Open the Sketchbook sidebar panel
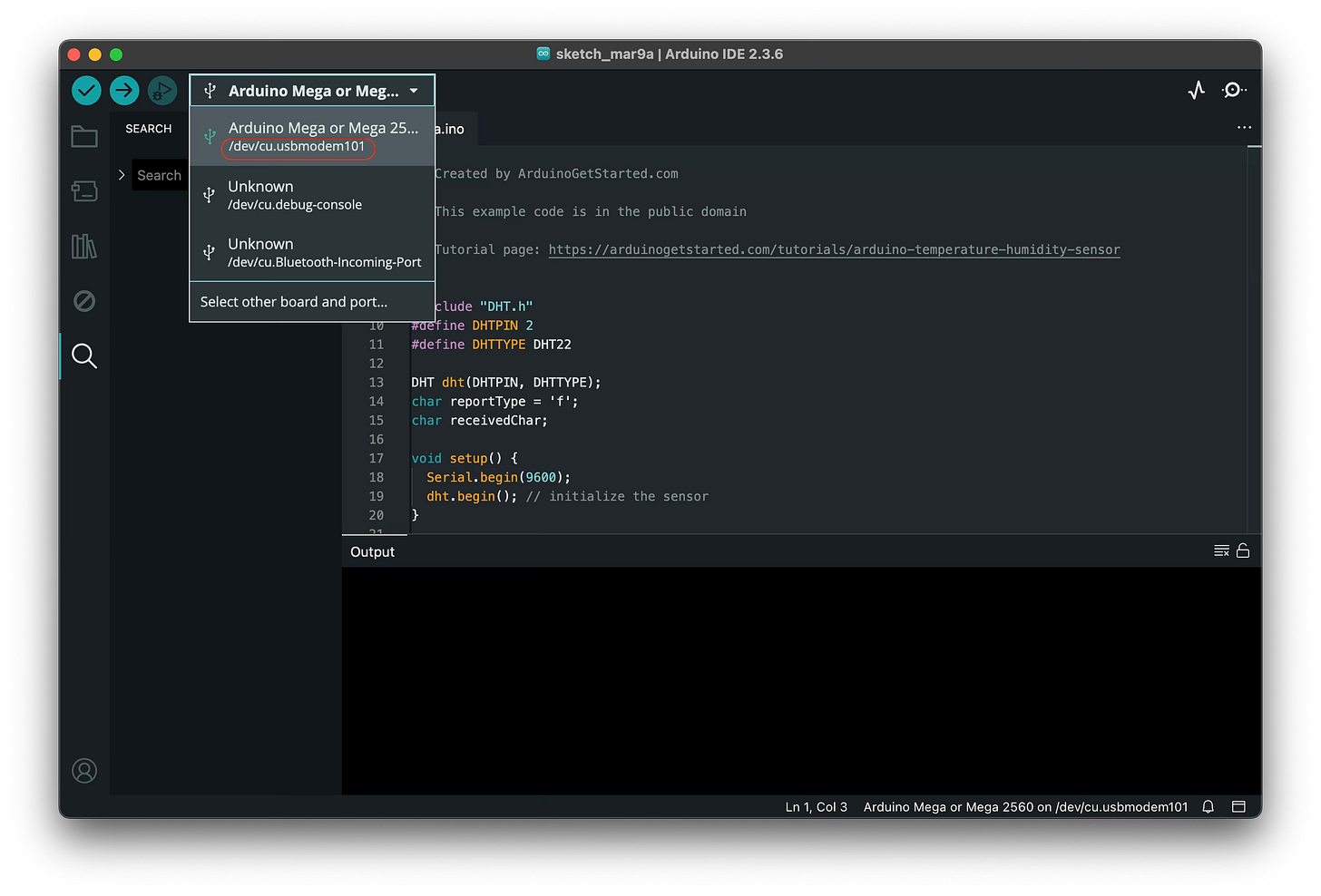 [x=83, y=136]
